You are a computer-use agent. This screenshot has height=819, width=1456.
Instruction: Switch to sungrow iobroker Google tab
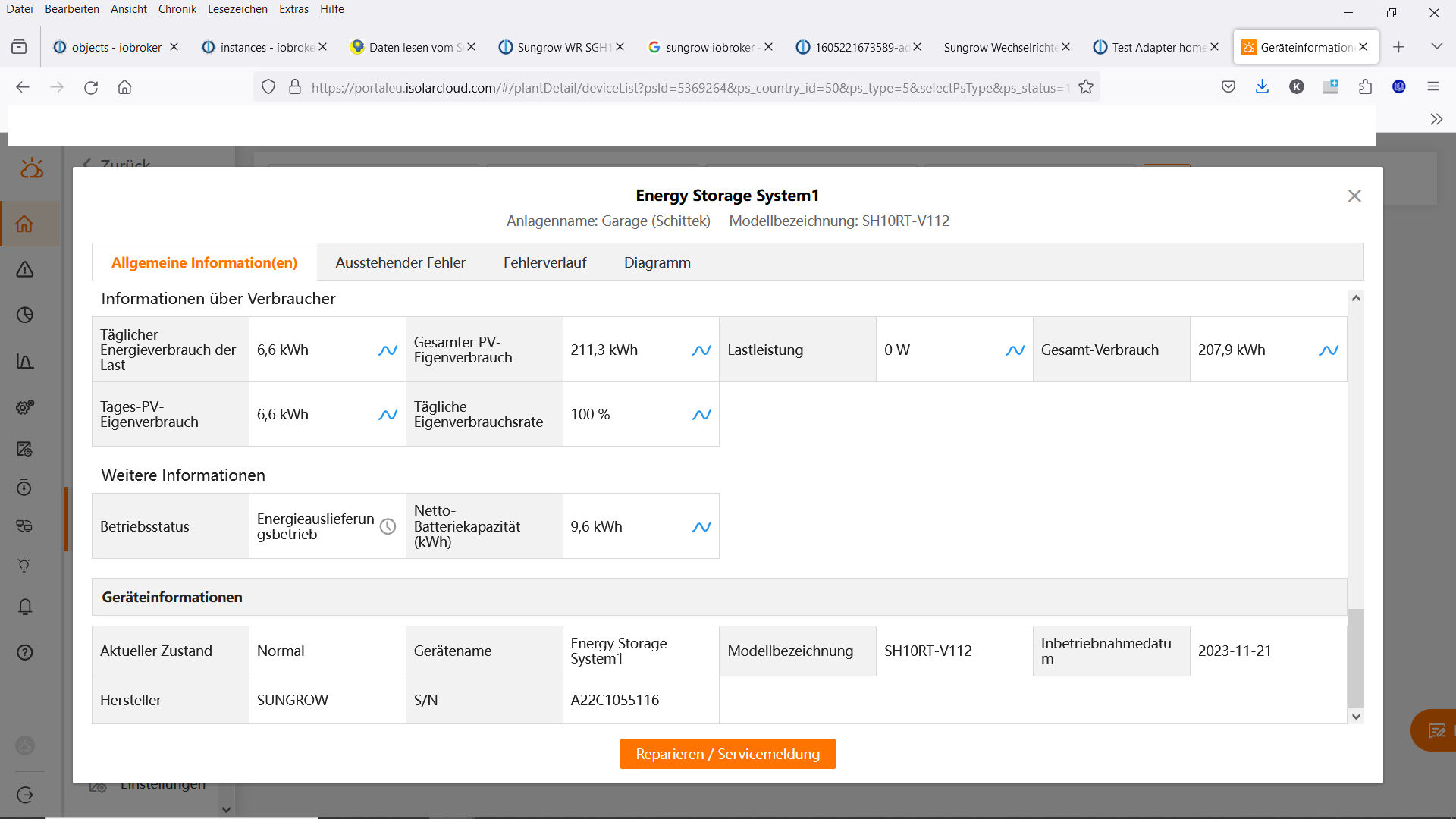(x=710, y=47)
